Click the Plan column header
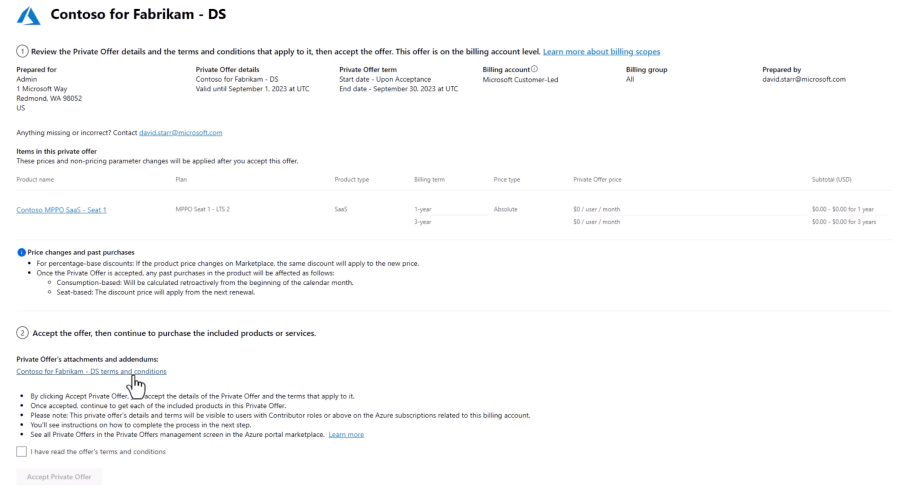Image resolution: width=904 pixels, height=490 pixels. tap(180, 179)
